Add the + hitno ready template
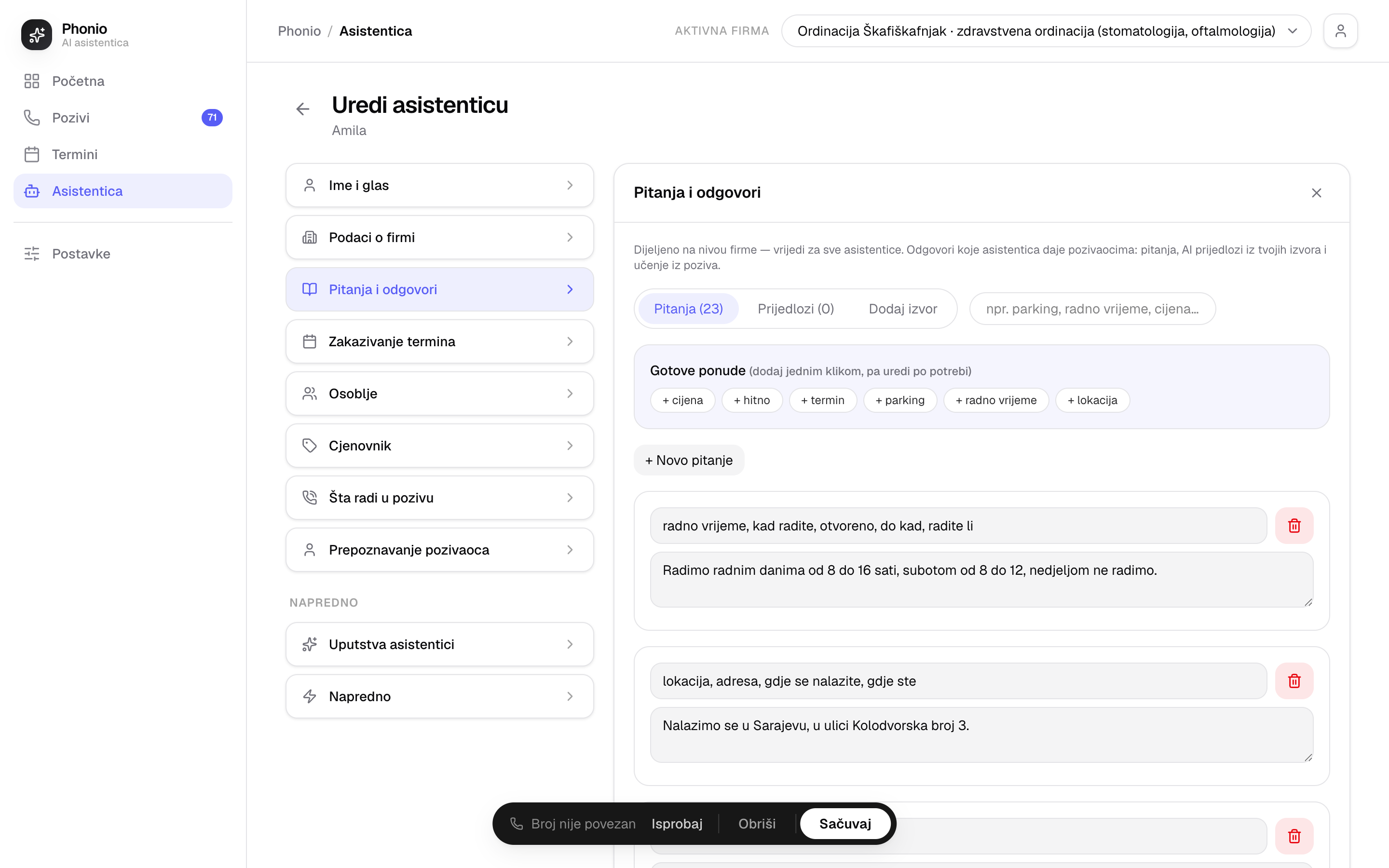This screenshot has width=1389, height=868. [752, 400]
